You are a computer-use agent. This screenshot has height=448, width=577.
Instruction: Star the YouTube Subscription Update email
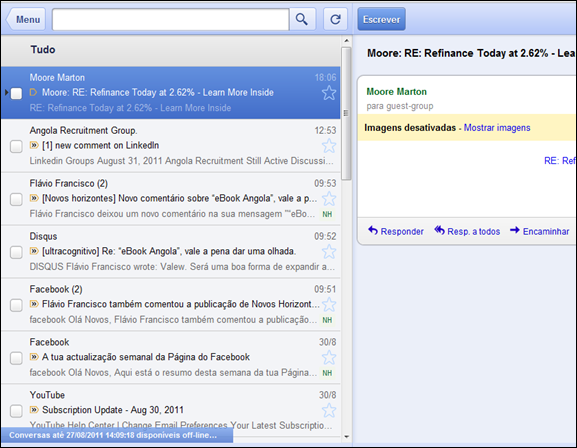click(x=329, y=410)
